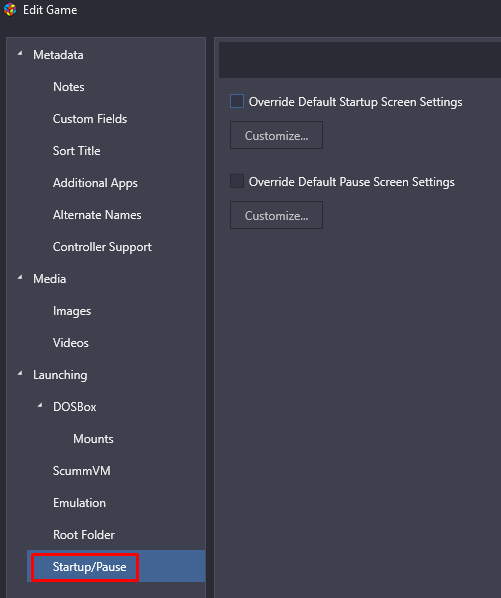The height and width of the screenshot is (598, 501).
Task: Collapse the Launching tree section
Action: [20, 374]
